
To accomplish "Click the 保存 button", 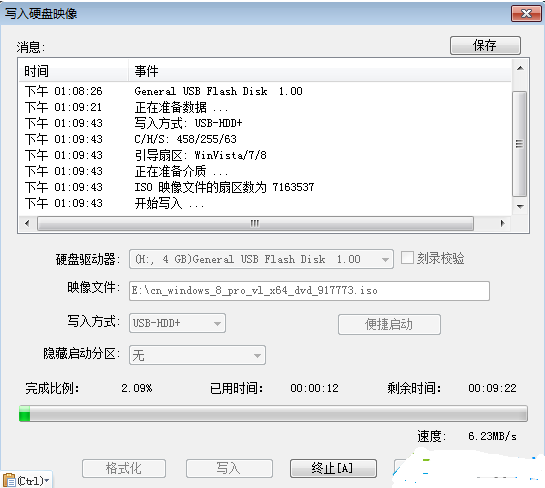I will pos(485,46).
